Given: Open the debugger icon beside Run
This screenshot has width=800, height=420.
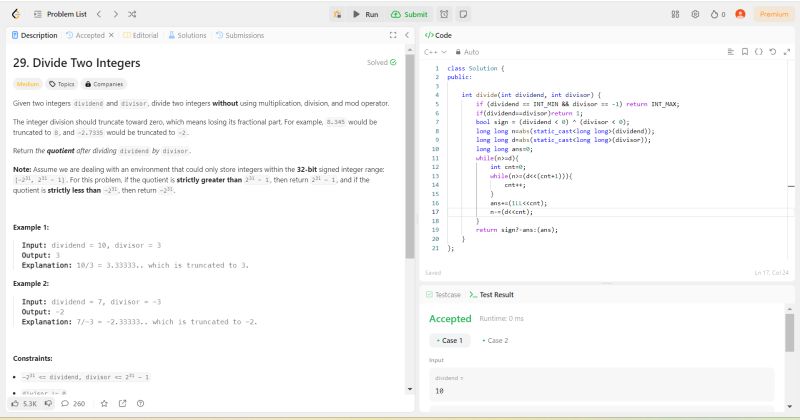Looking at the screenshot, I should pyautogui.click(x=337, y=14).
